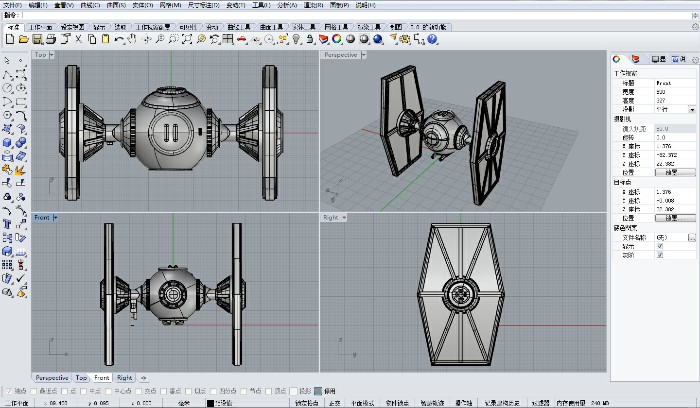Toggle the 投影 (Project) osnap checkbox
Image resolution: width=700 pixels, height=408 pixels.
293,391
